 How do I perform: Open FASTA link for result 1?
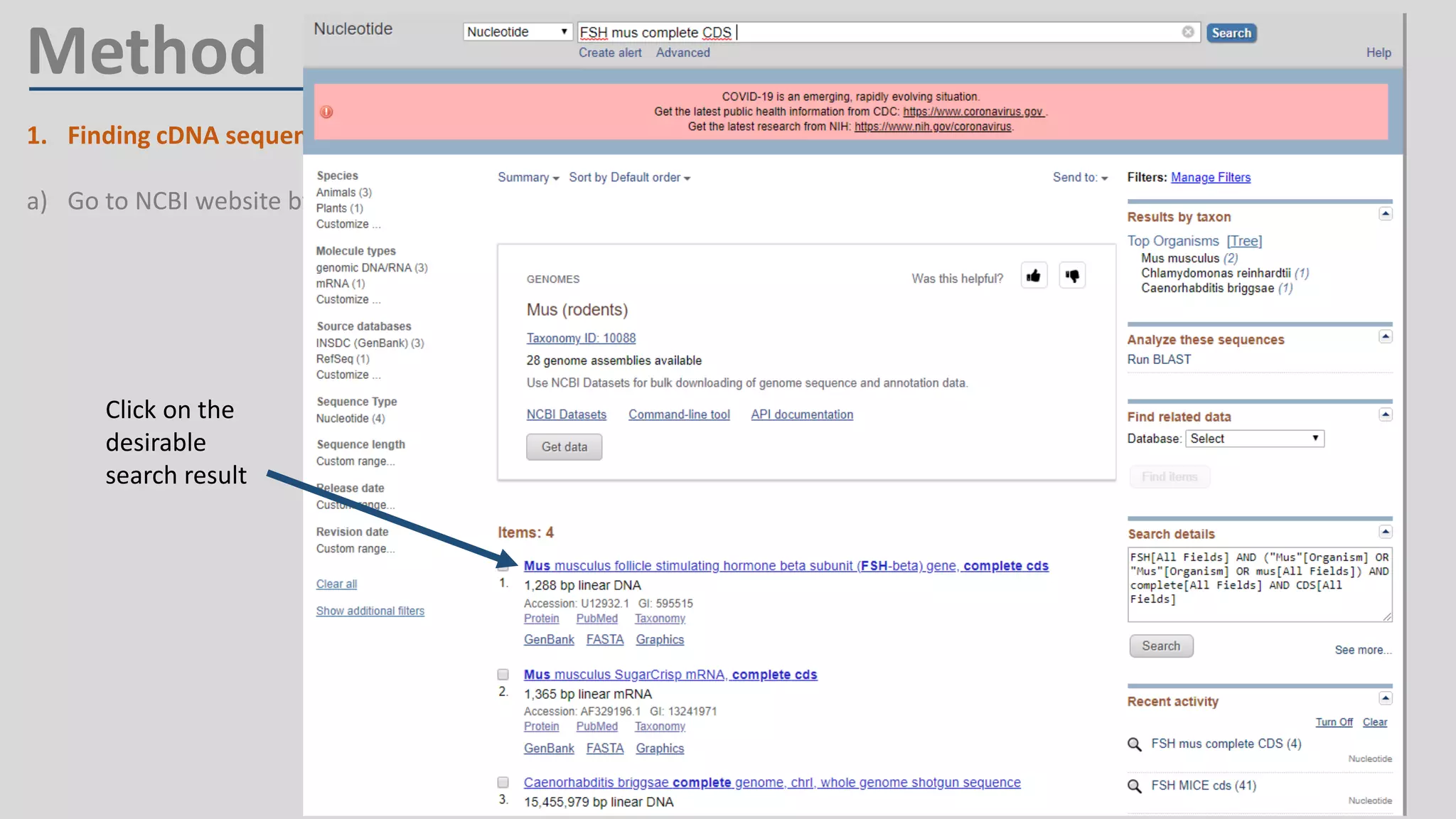[x=605, y=640]
